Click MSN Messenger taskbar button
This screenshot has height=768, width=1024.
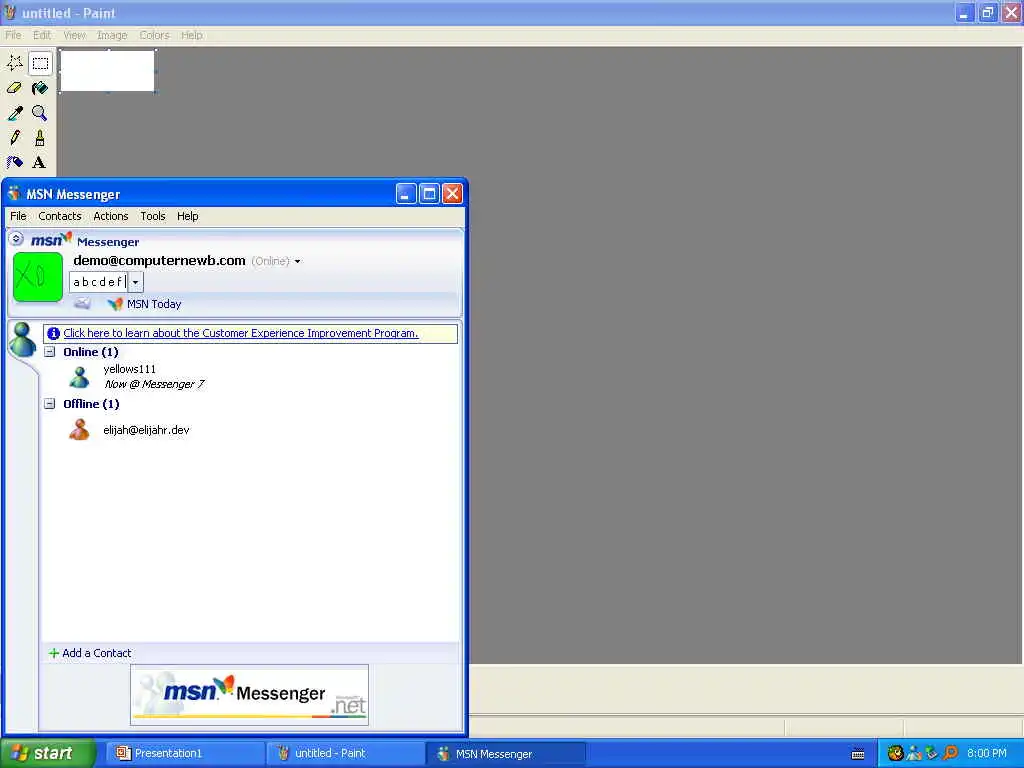[506, 754]
